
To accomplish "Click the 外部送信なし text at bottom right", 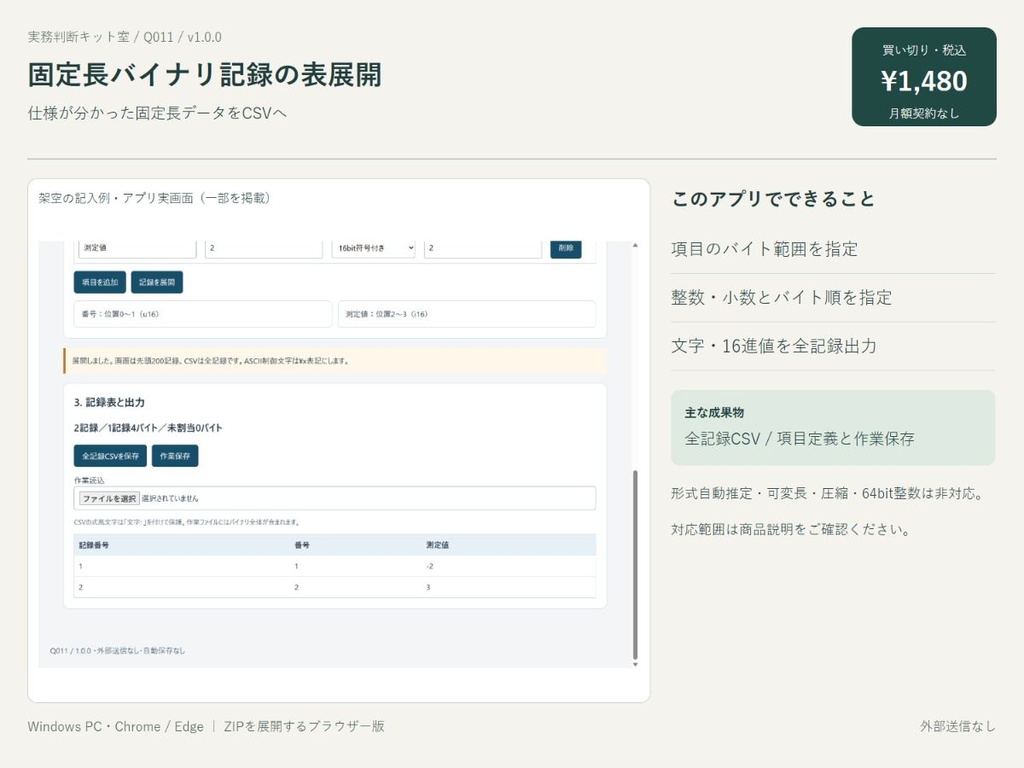I will coord(958,726).
